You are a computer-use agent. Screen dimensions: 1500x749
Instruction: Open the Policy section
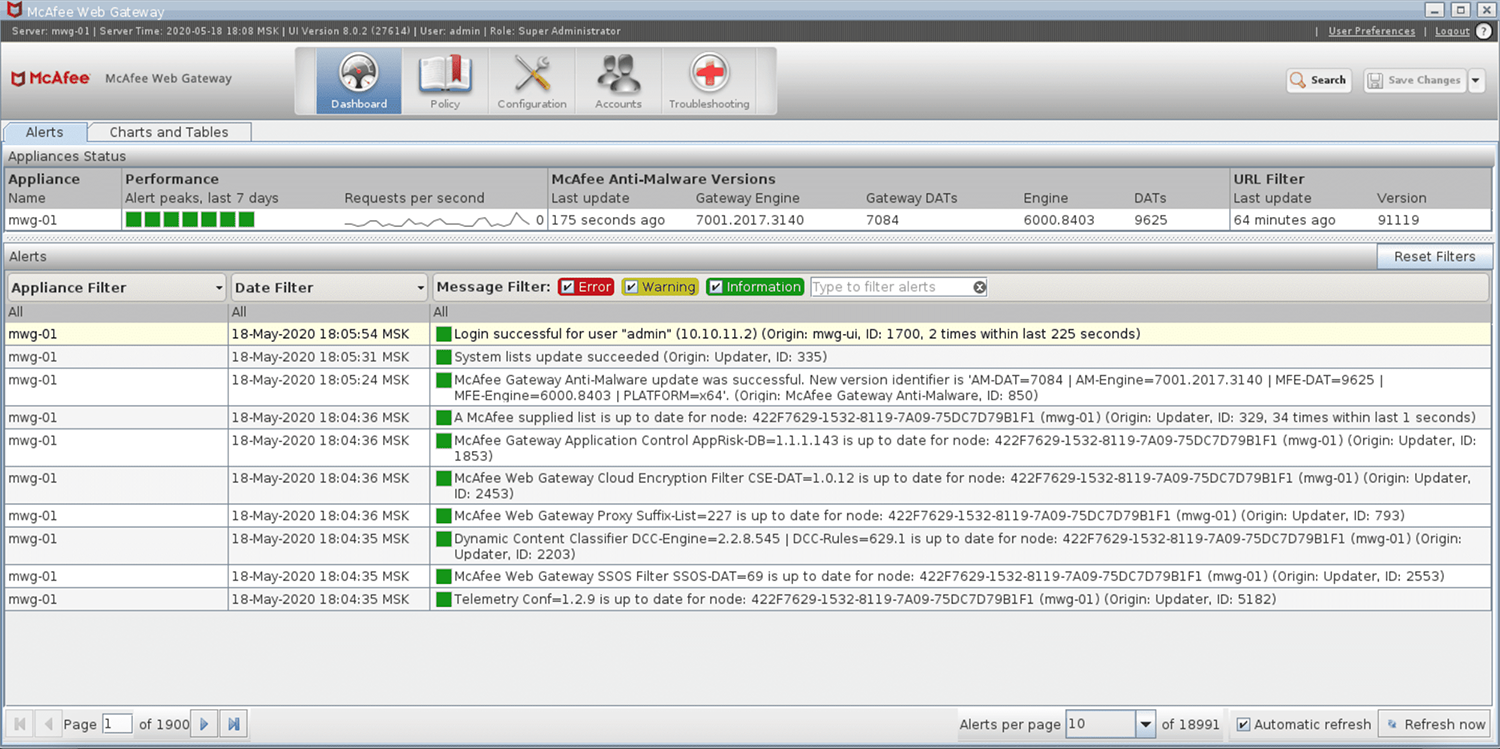[445, 81]
